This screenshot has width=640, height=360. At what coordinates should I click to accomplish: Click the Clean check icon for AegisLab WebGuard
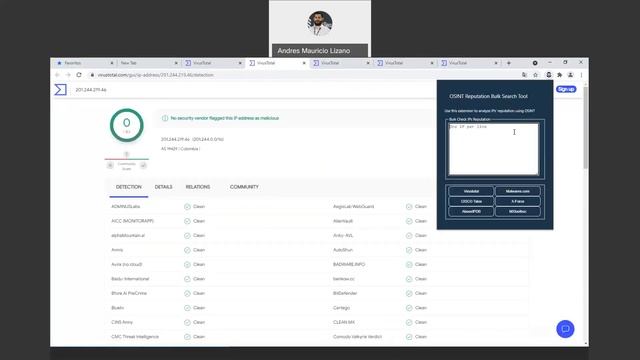(409, 207)
